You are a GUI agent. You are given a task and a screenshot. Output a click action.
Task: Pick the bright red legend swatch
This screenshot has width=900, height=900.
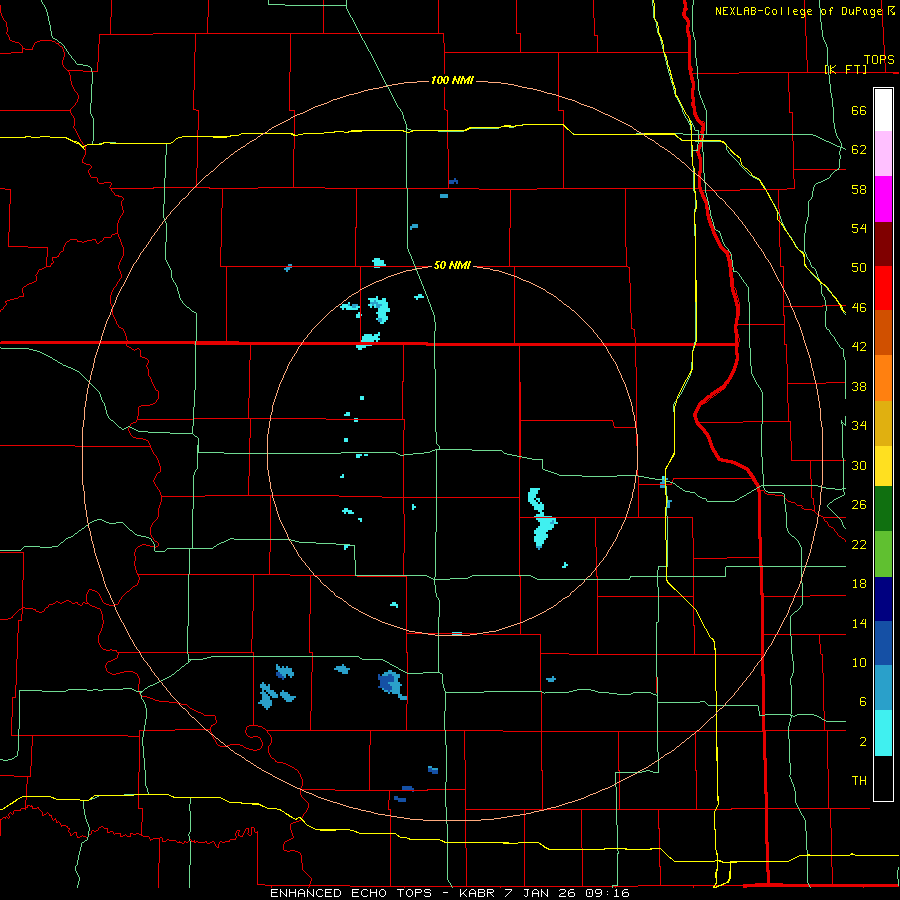click(x=883, y=288)
